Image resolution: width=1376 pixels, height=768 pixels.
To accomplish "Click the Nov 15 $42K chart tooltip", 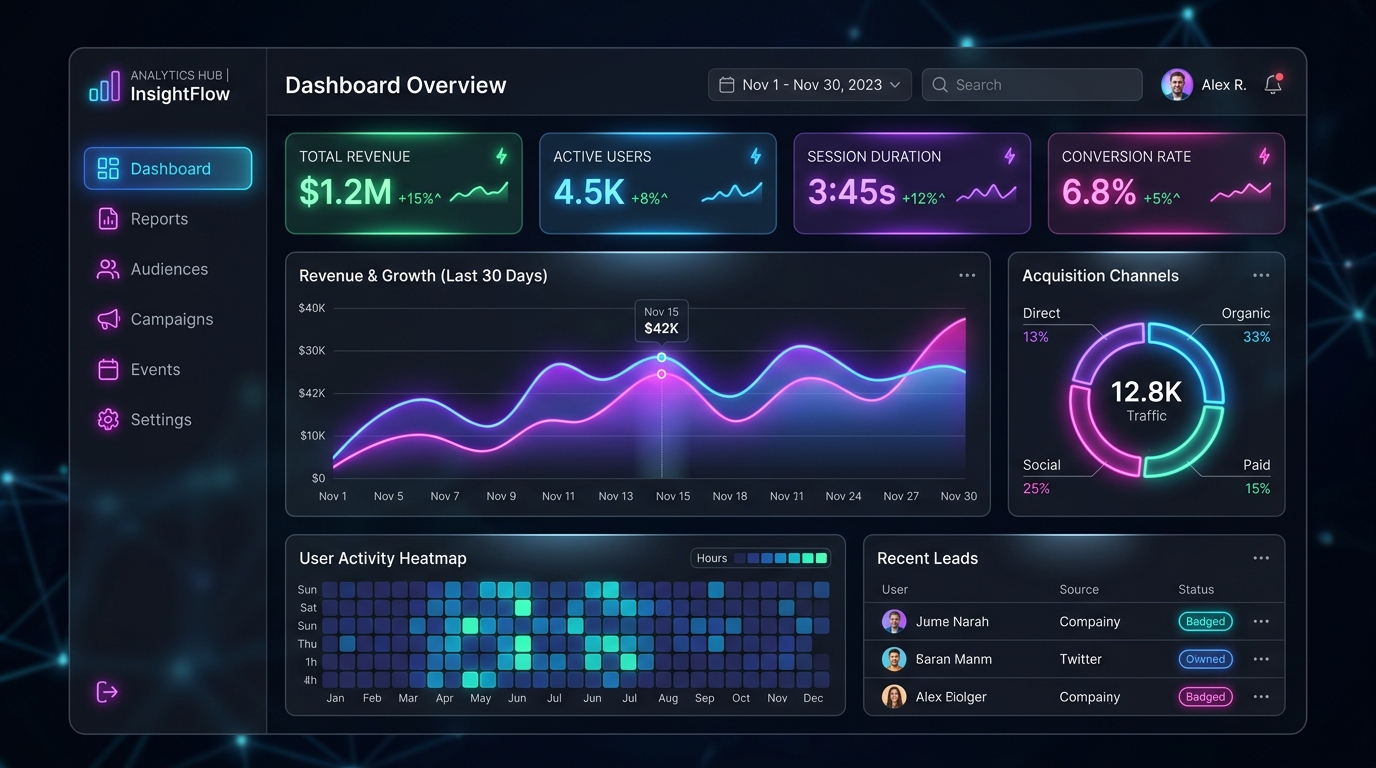I will click(x=661, y=320).
